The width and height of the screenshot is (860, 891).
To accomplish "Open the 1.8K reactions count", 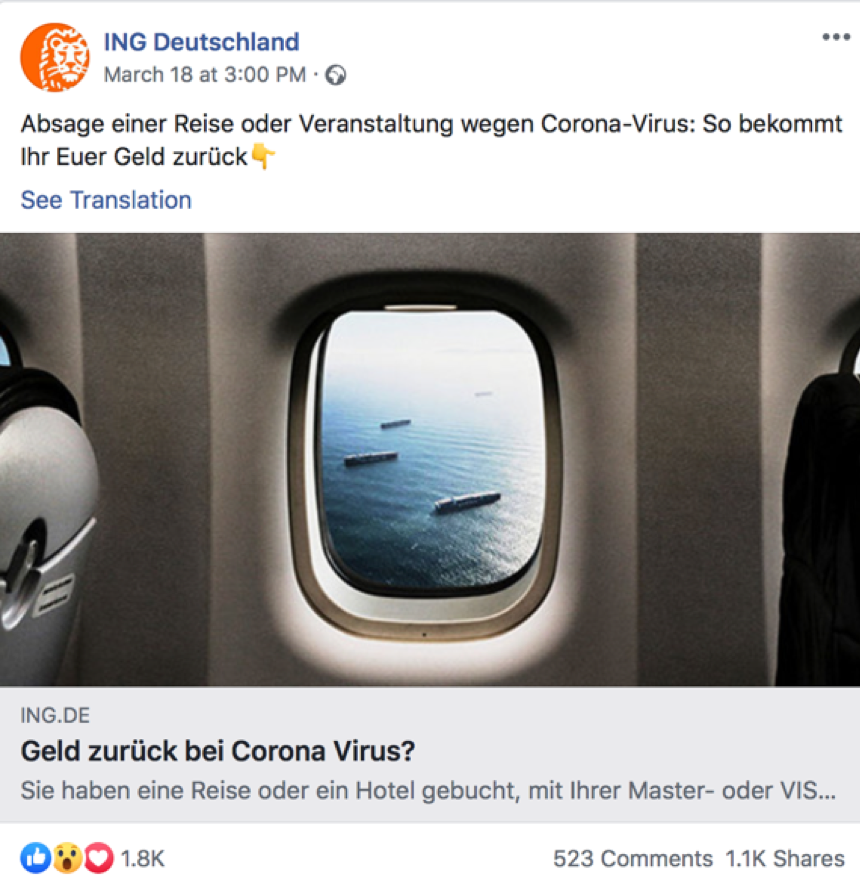I will (x=143, y=859).
